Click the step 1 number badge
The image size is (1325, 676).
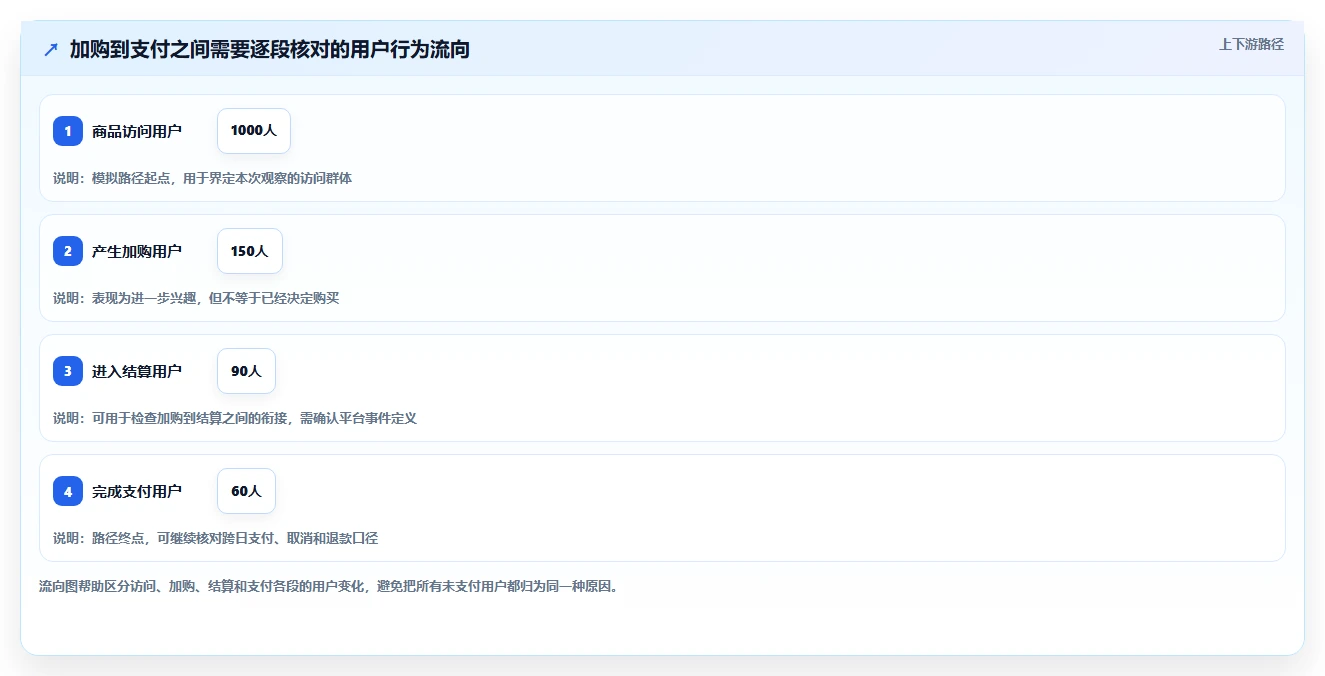click(68, 131)
